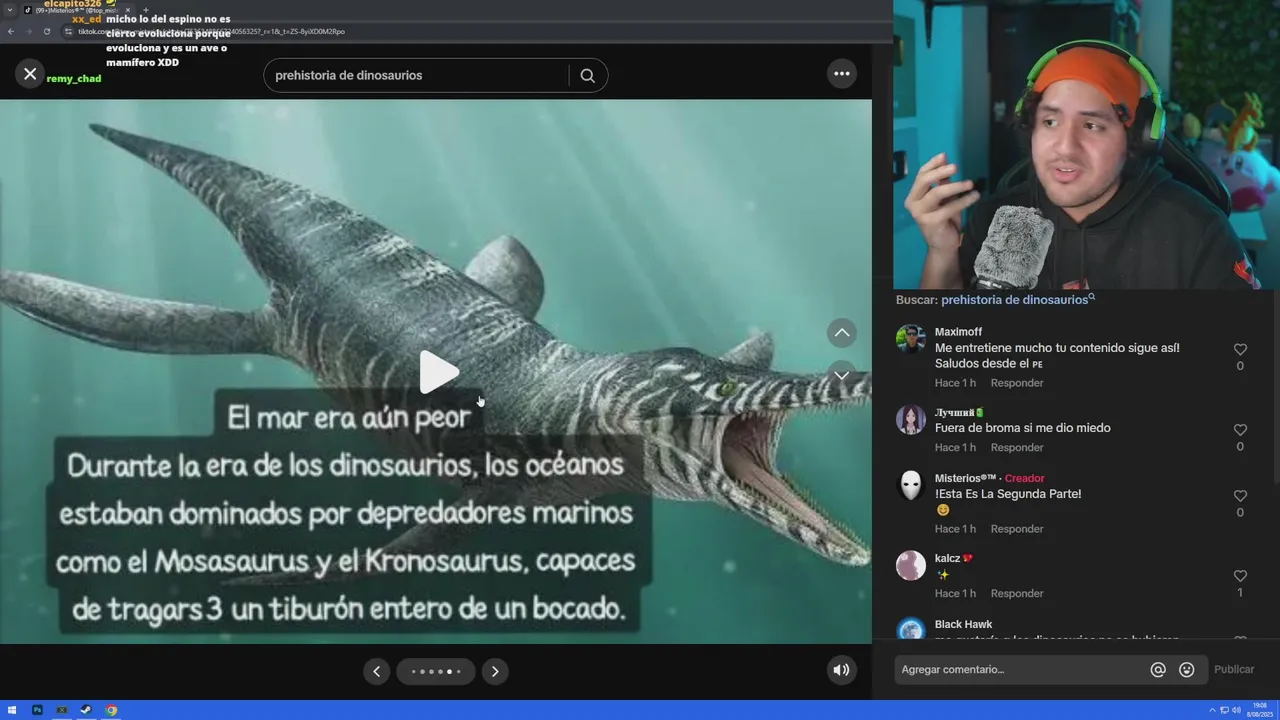Click the kalcz username
The image size is (1280, 720).
(947, 559)
